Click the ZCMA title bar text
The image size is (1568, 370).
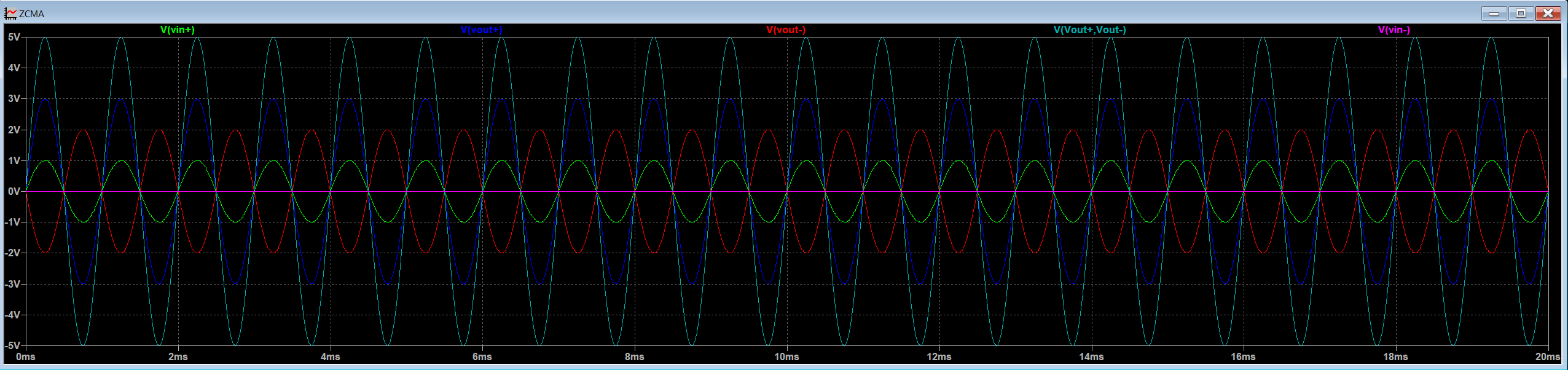[31, 14]
